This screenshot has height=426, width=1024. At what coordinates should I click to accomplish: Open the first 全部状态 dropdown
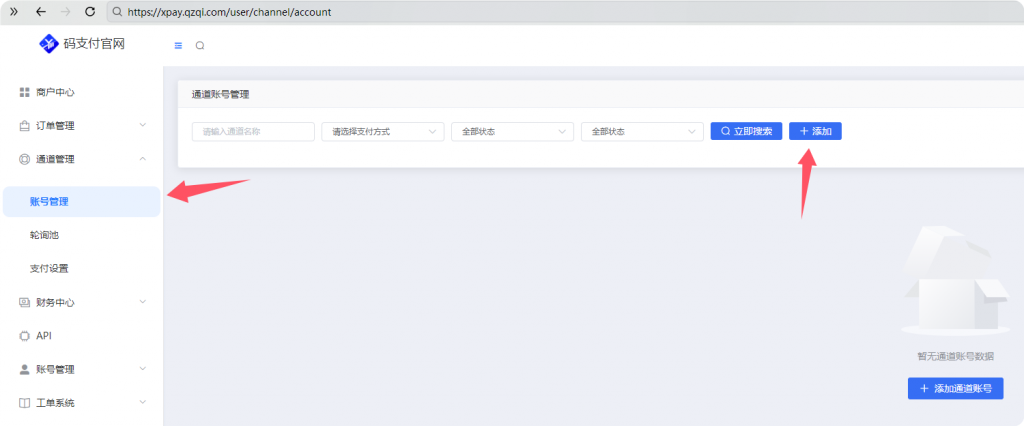pos(513,131)
